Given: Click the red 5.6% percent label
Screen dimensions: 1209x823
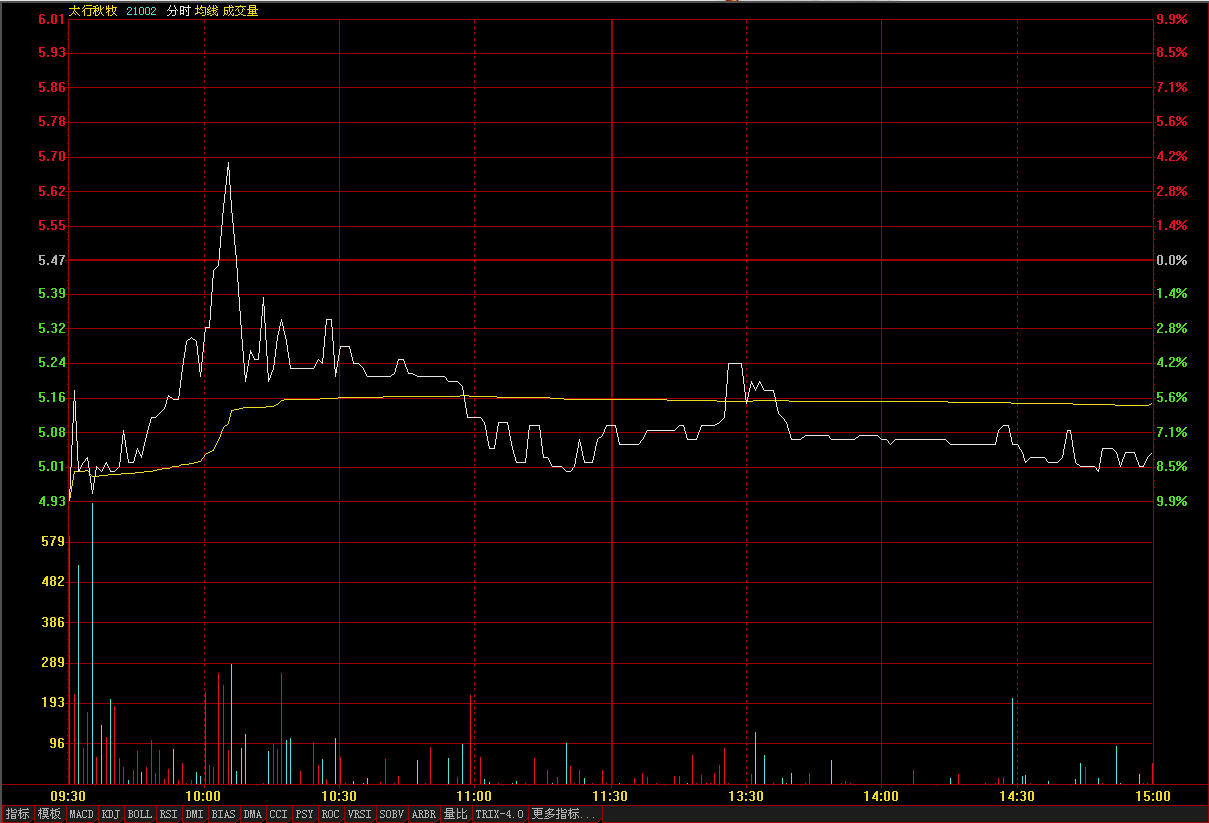Looking at the screenshot, I should 1171,121.
